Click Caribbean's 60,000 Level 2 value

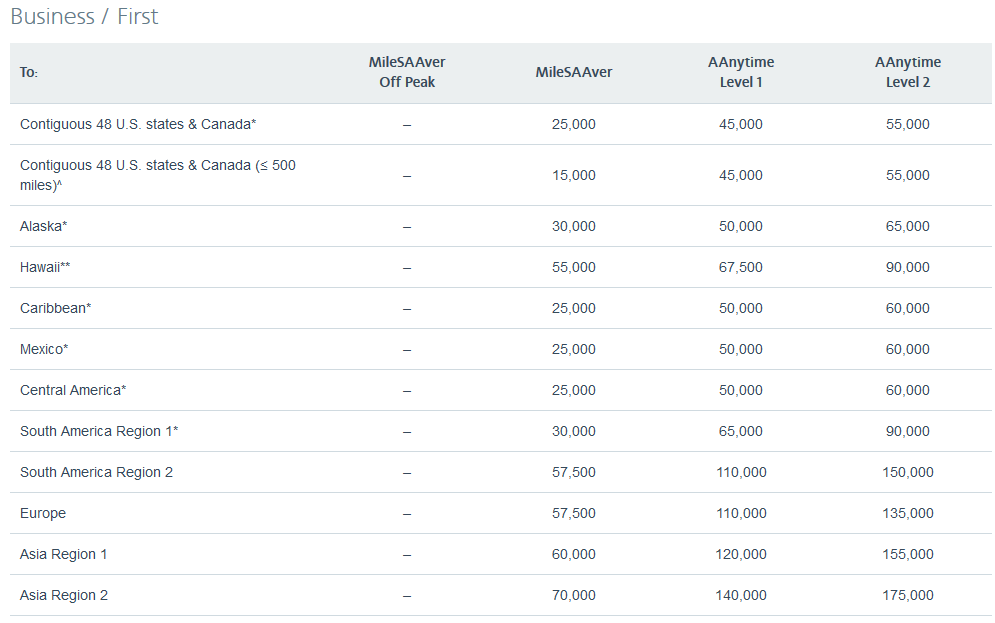[907, 308]
